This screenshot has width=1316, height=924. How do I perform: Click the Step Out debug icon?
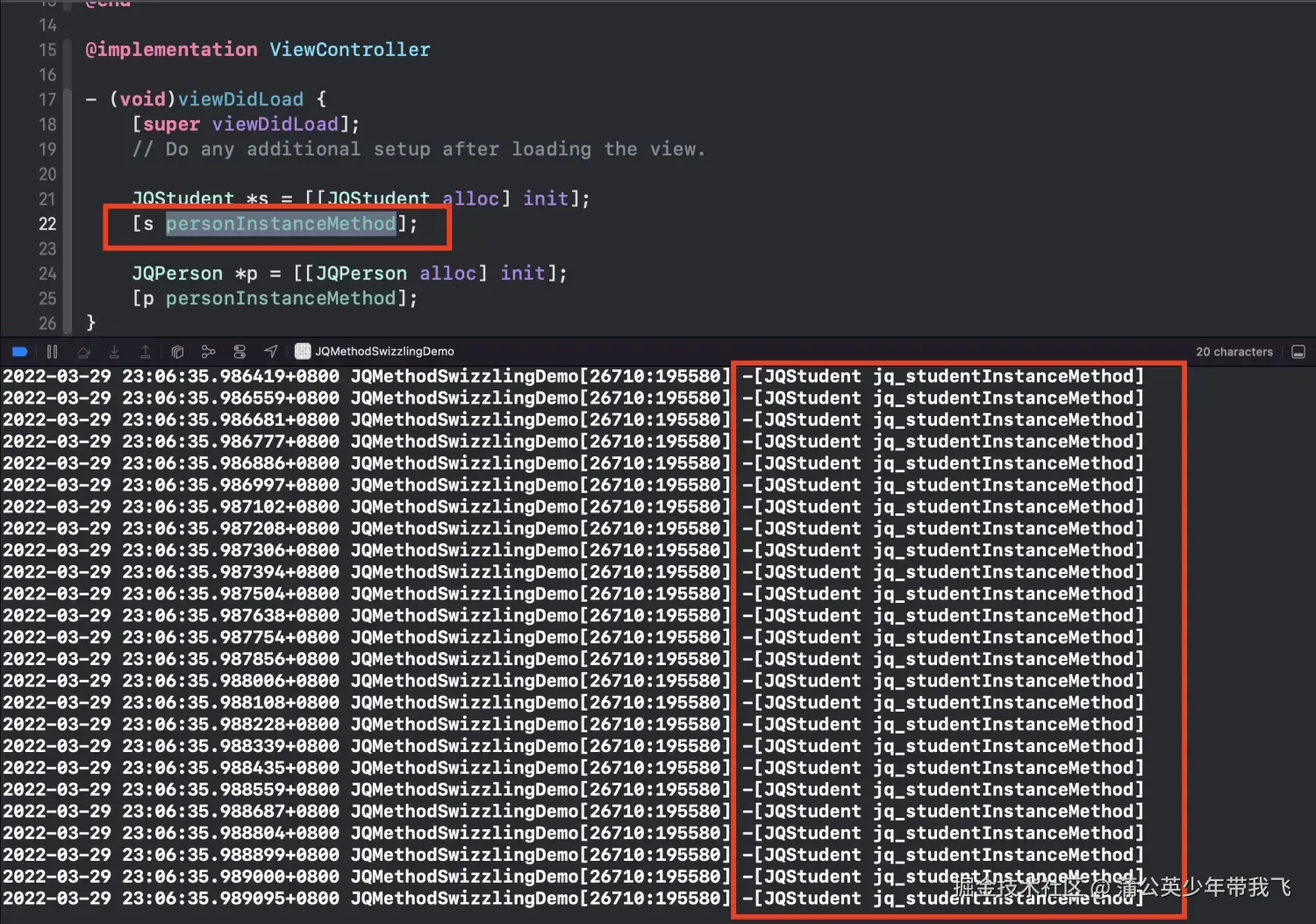point(146,352)
